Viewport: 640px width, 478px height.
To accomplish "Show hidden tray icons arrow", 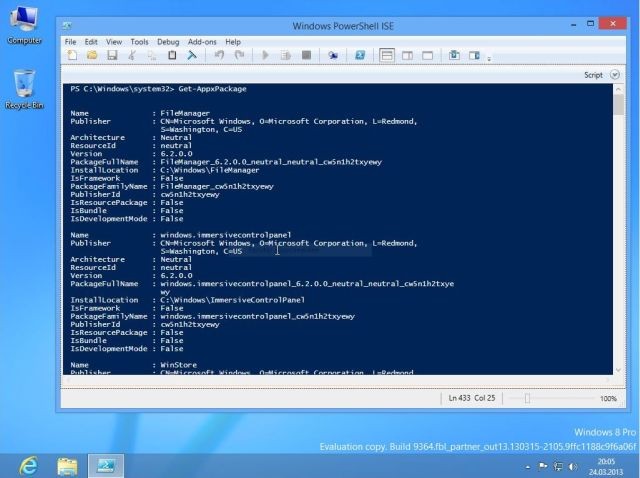I will pyautogui.click(x=528, y=467).
